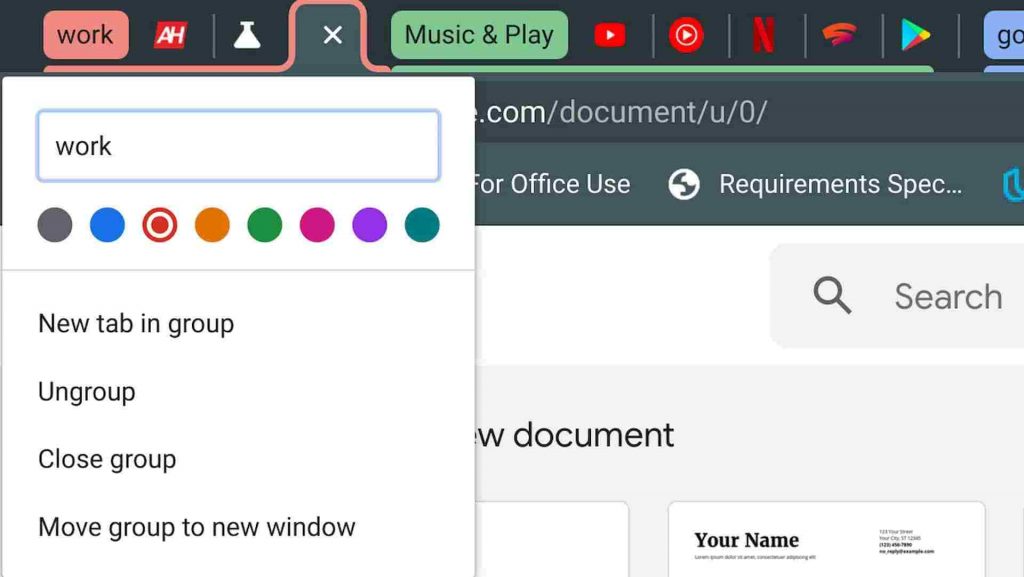Click the globe icon of Requirements Spec bookmark
1024x577 pixels.
[x=684, y=184]
